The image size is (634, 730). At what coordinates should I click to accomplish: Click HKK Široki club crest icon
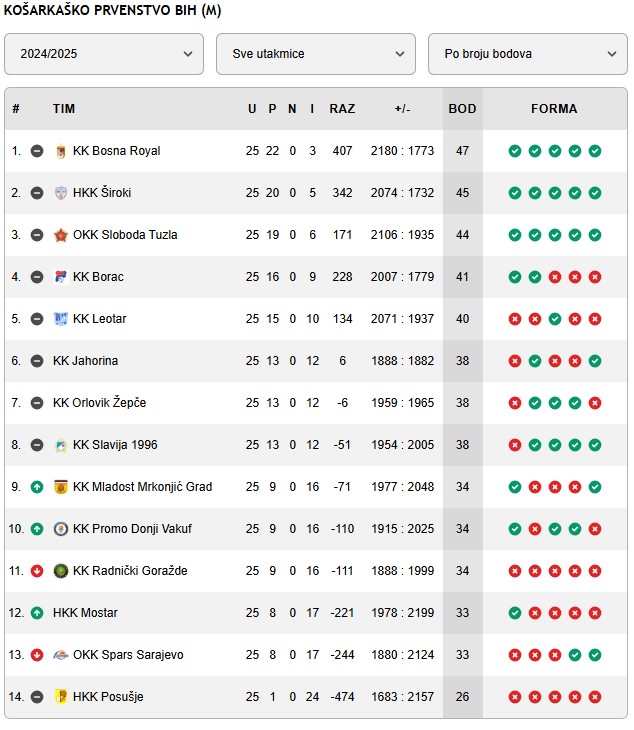point(61,193)
